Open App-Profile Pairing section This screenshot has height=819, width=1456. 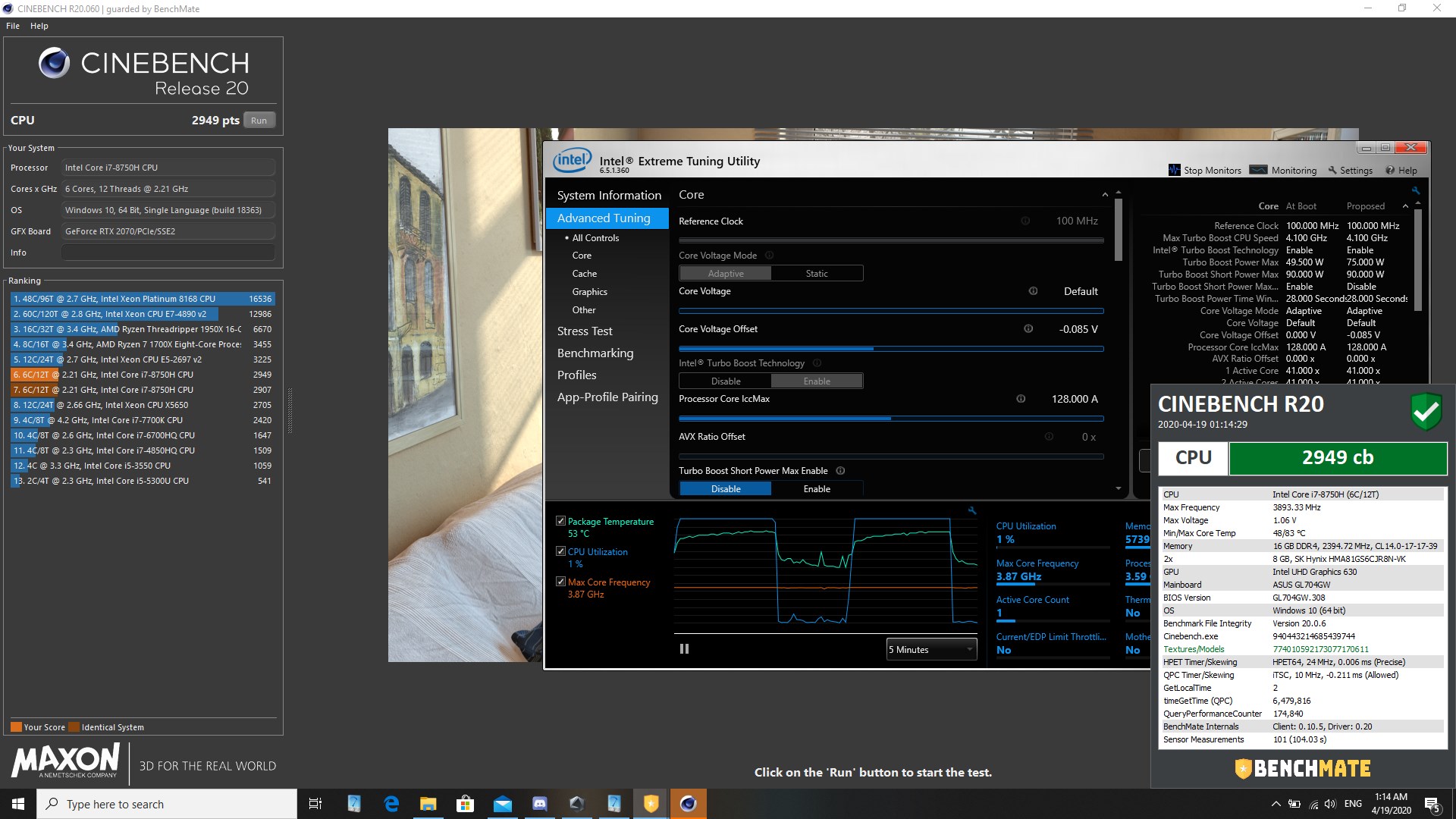607,397
